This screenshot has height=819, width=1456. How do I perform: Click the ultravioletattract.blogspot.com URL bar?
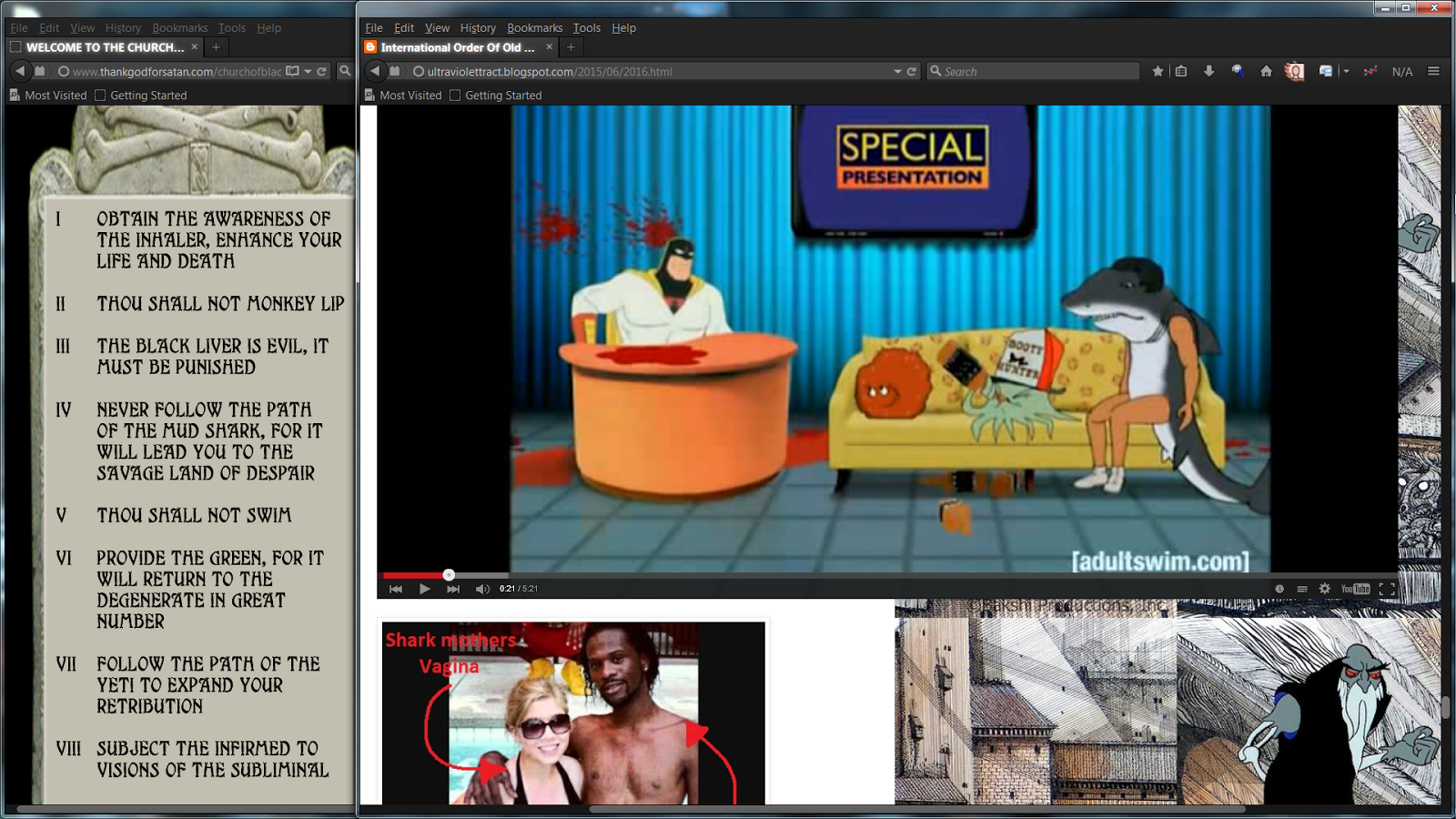coord(649,71)
